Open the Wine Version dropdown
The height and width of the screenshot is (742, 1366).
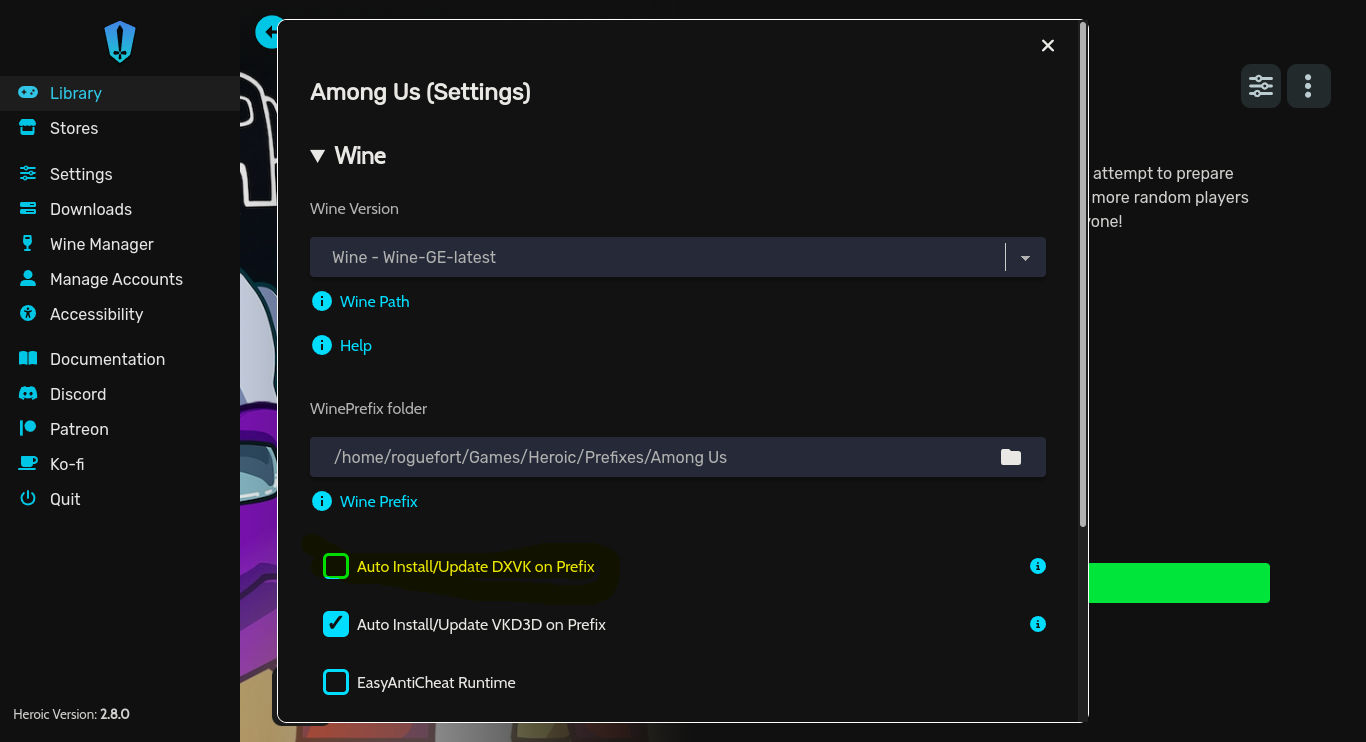click(678, 257)
